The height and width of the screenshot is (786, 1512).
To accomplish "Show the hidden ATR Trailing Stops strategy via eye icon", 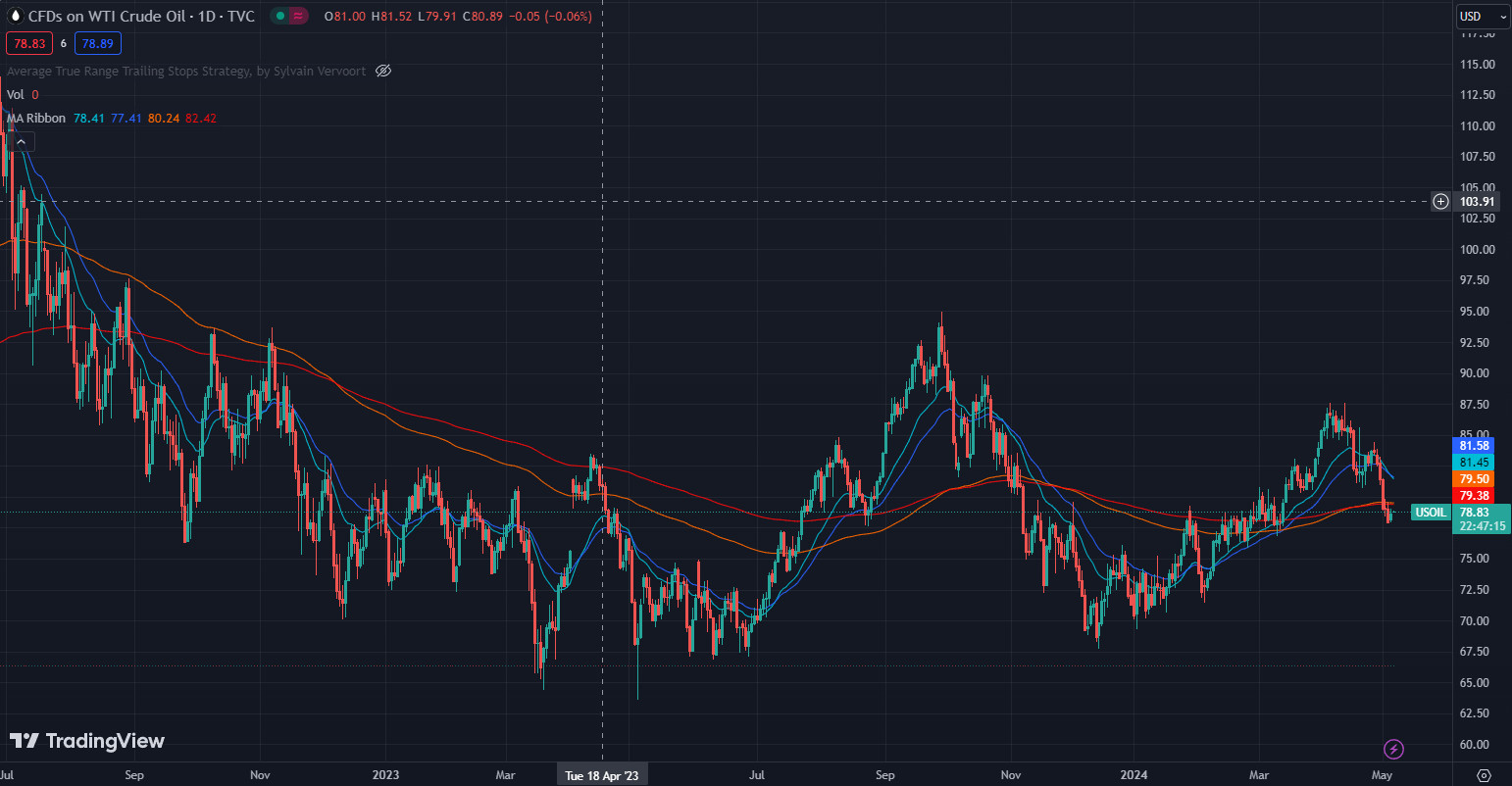I will click(384, 71).
